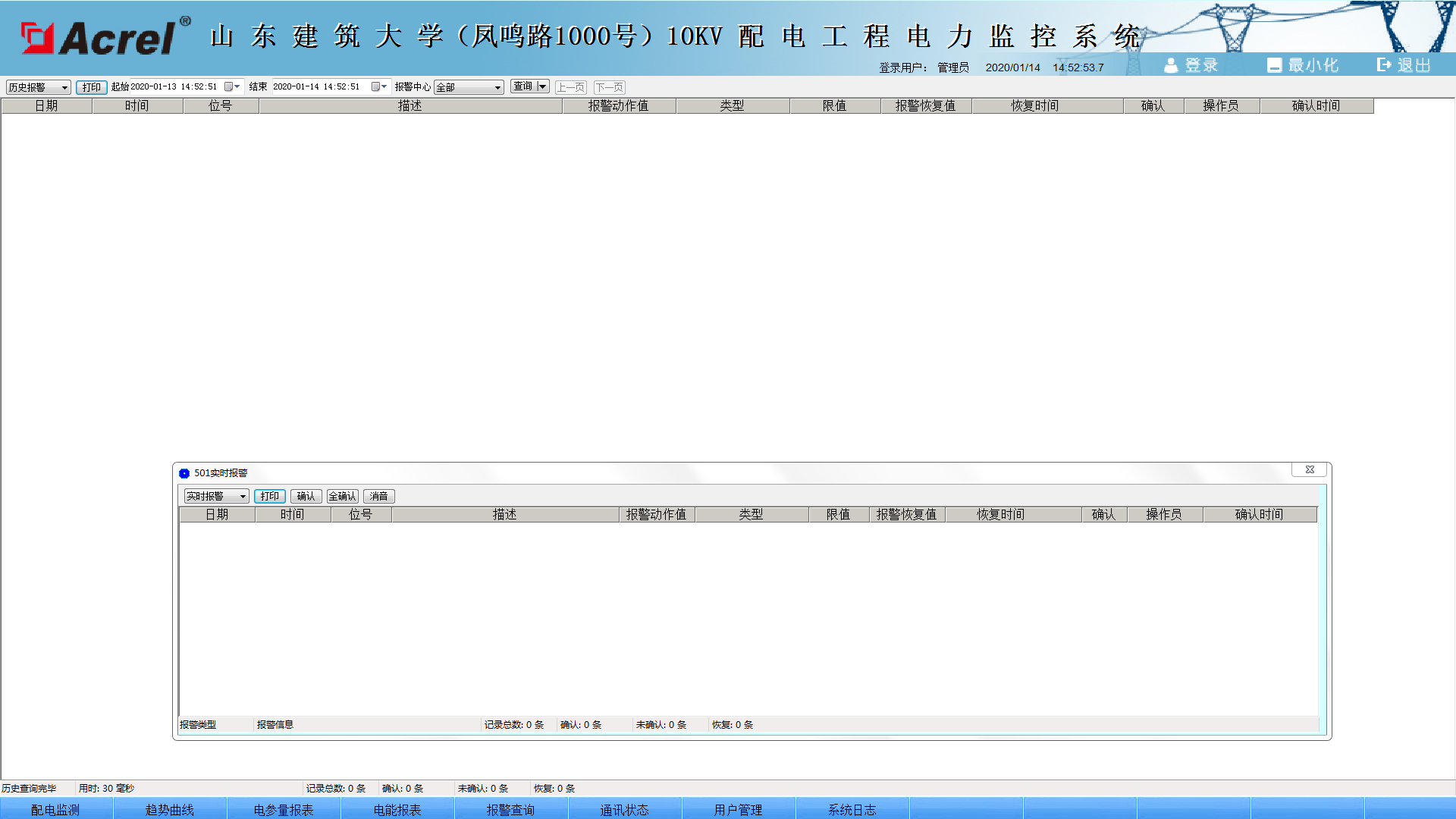The width and height of the screenshot is (1456, 819).
Task: Click the blue 501实时报警 window icon
Action: [x=184, y=473]
